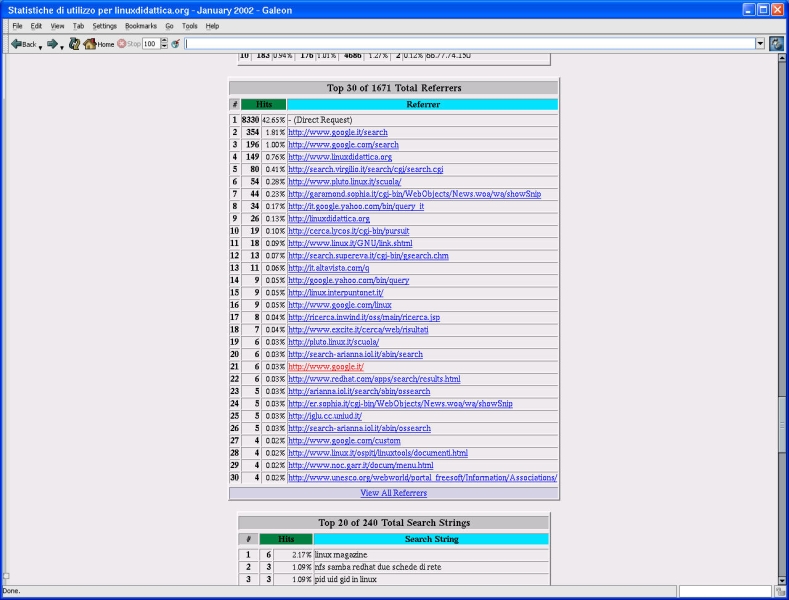The height and width of the screenshot is (600, 789).
Task: Open the Tools menu
Action: point(190,26)
